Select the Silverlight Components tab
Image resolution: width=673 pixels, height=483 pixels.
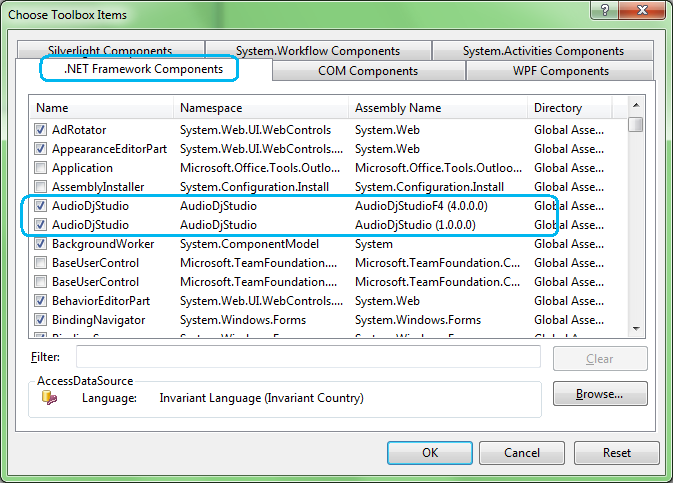click(109, 51)
